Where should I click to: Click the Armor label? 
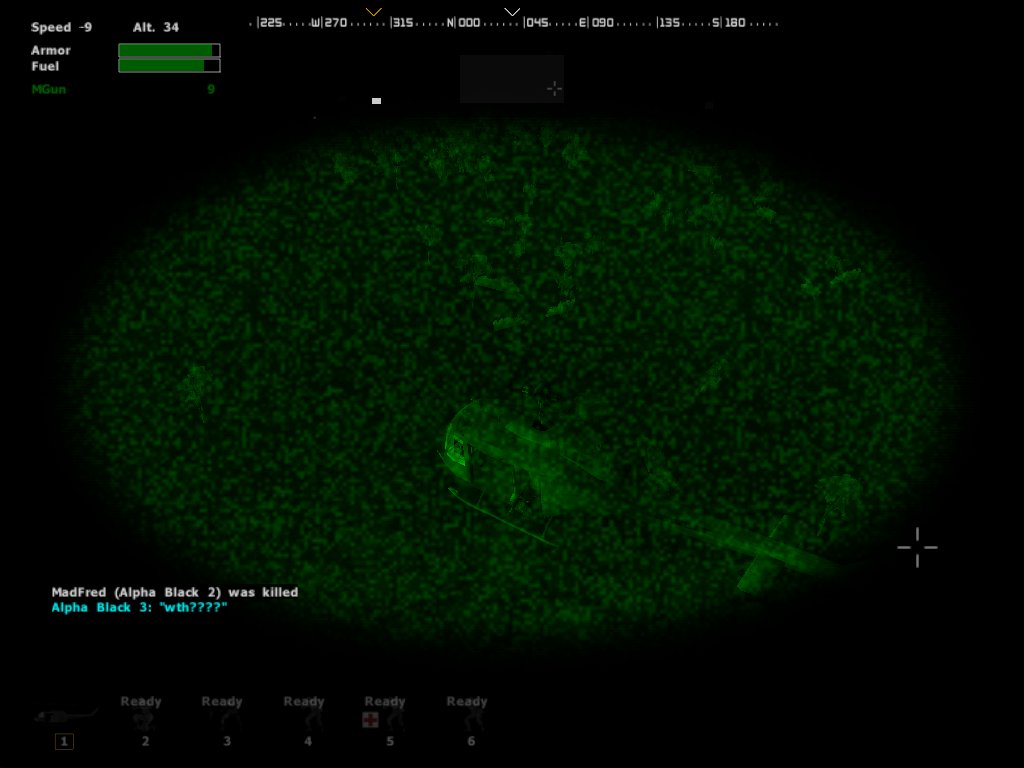[51, 50]
